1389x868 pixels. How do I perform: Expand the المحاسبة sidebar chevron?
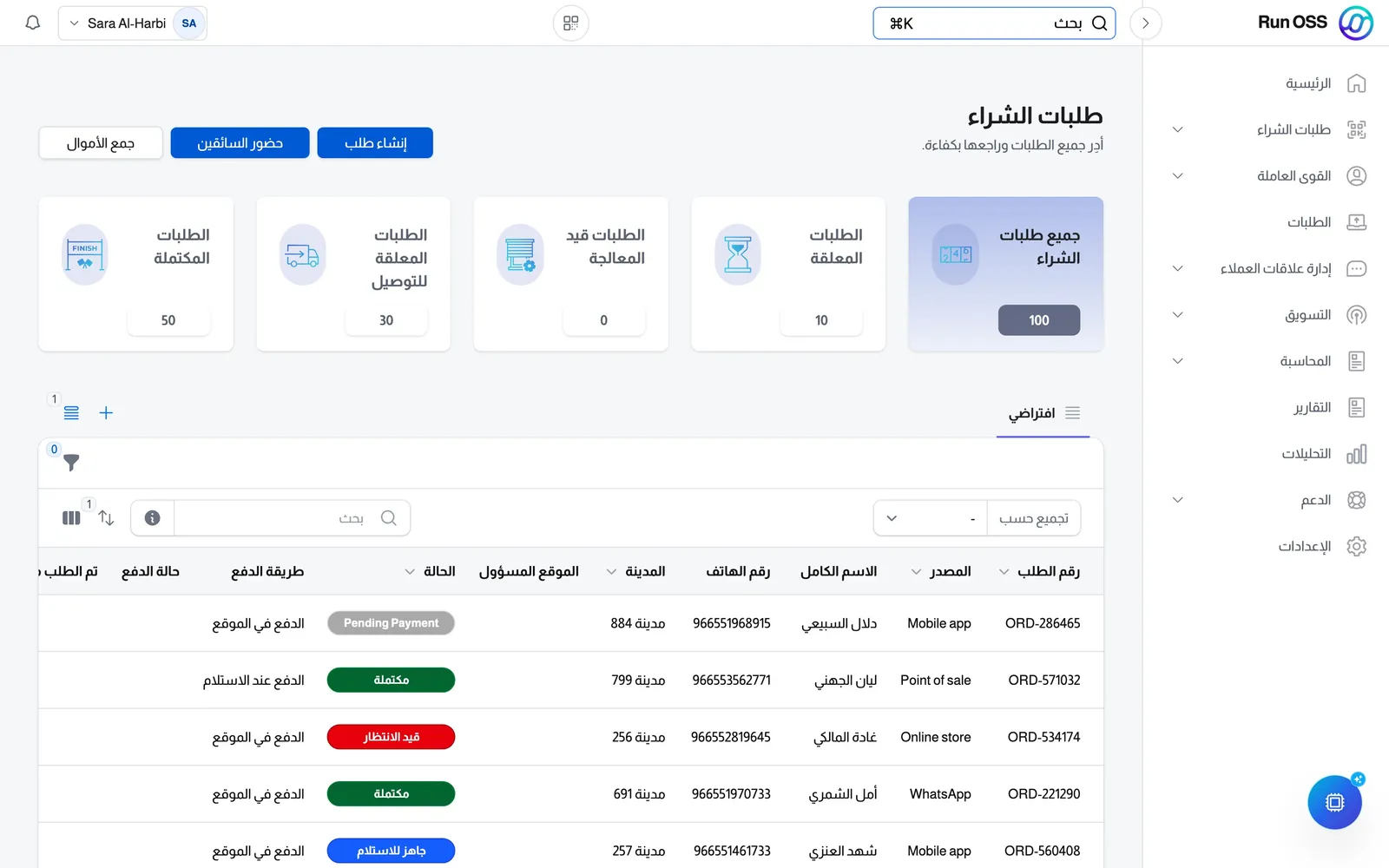point(1177,361)
